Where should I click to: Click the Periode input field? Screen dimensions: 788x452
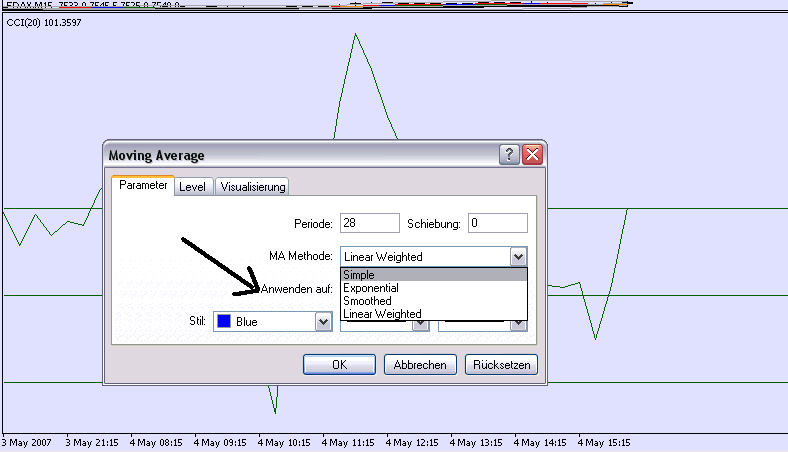[369, 223]
